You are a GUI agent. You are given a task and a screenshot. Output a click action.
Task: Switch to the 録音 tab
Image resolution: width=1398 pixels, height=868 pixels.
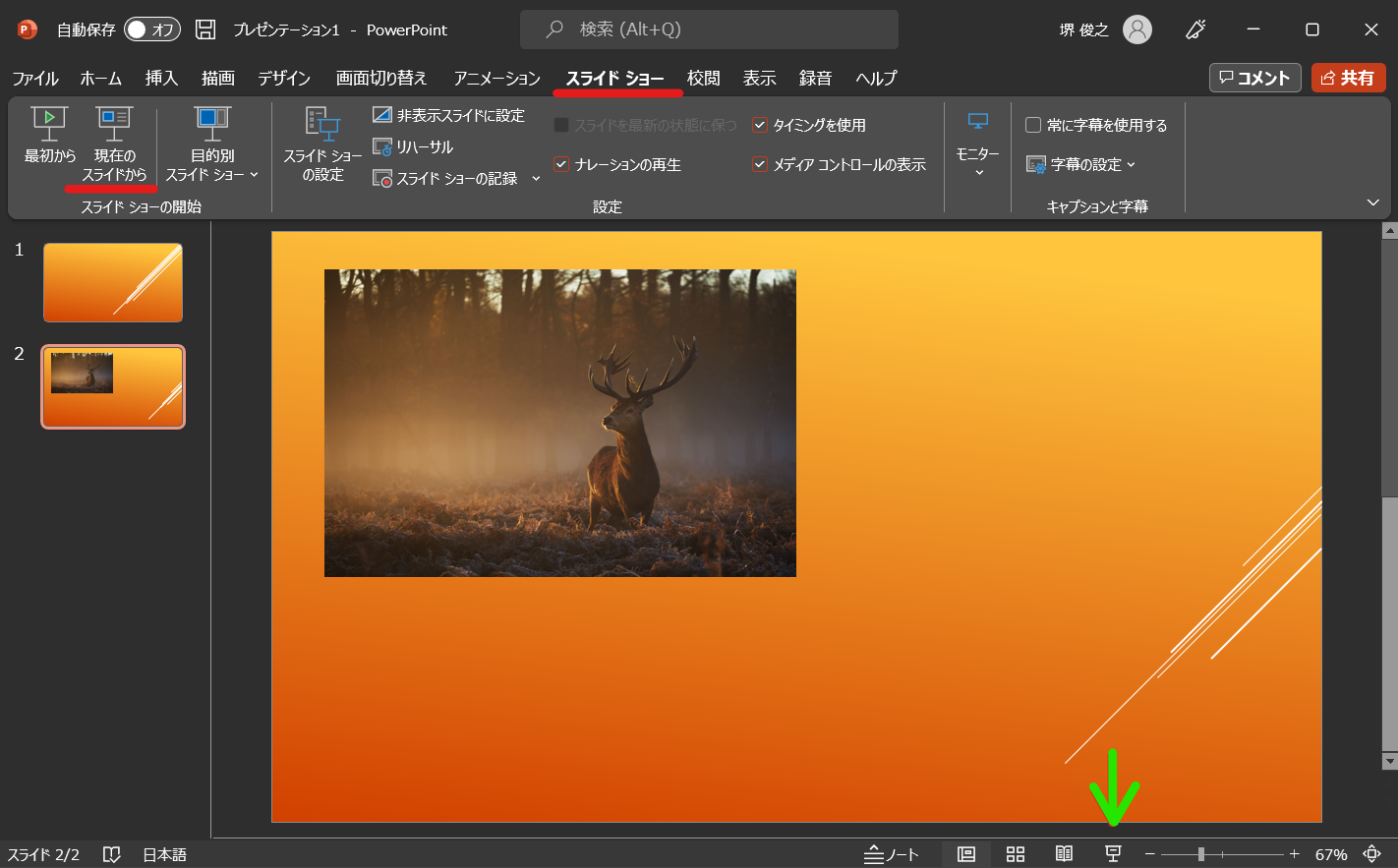click(816, 78)
